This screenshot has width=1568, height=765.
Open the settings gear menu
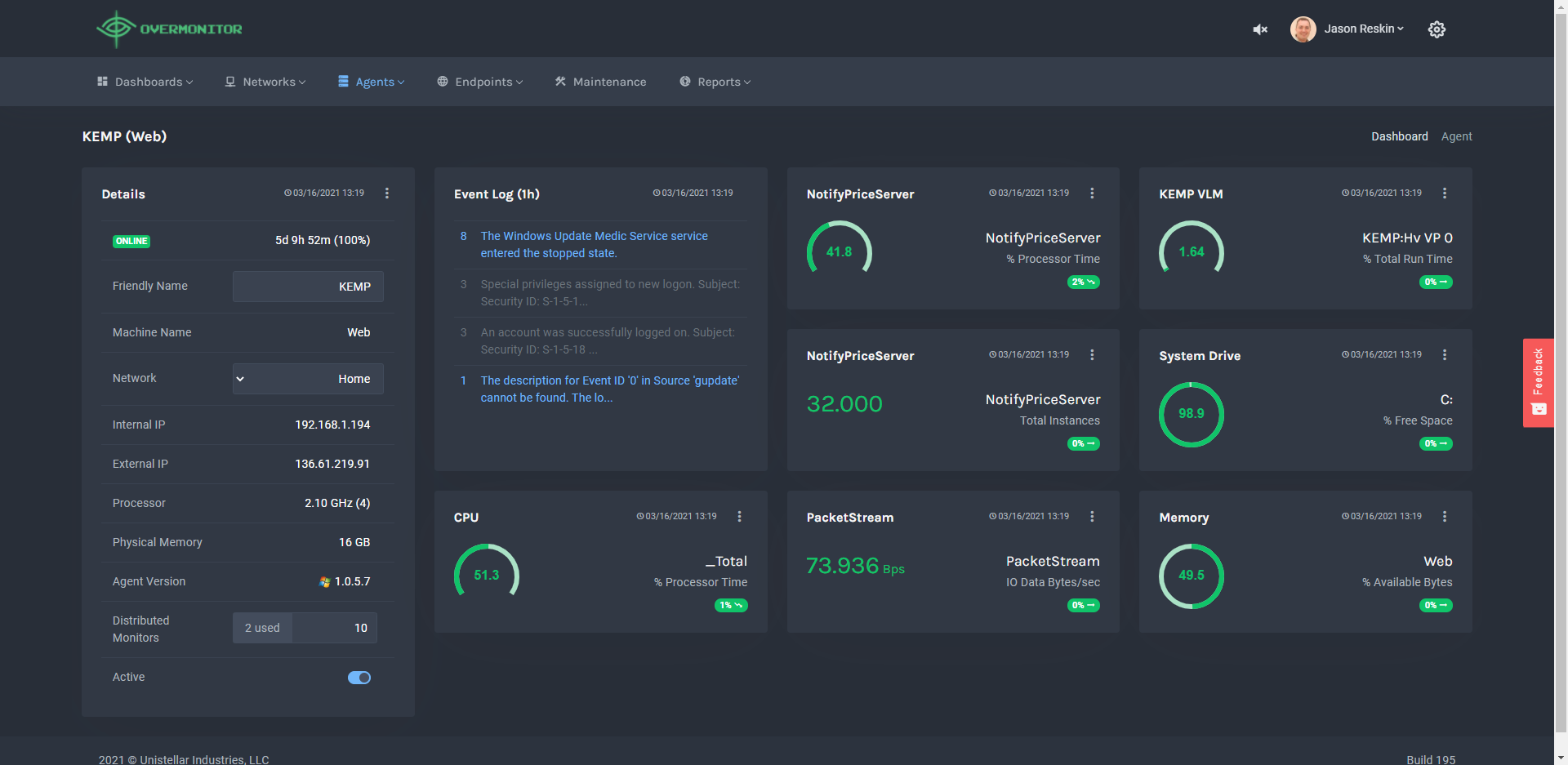(1437, 29)
